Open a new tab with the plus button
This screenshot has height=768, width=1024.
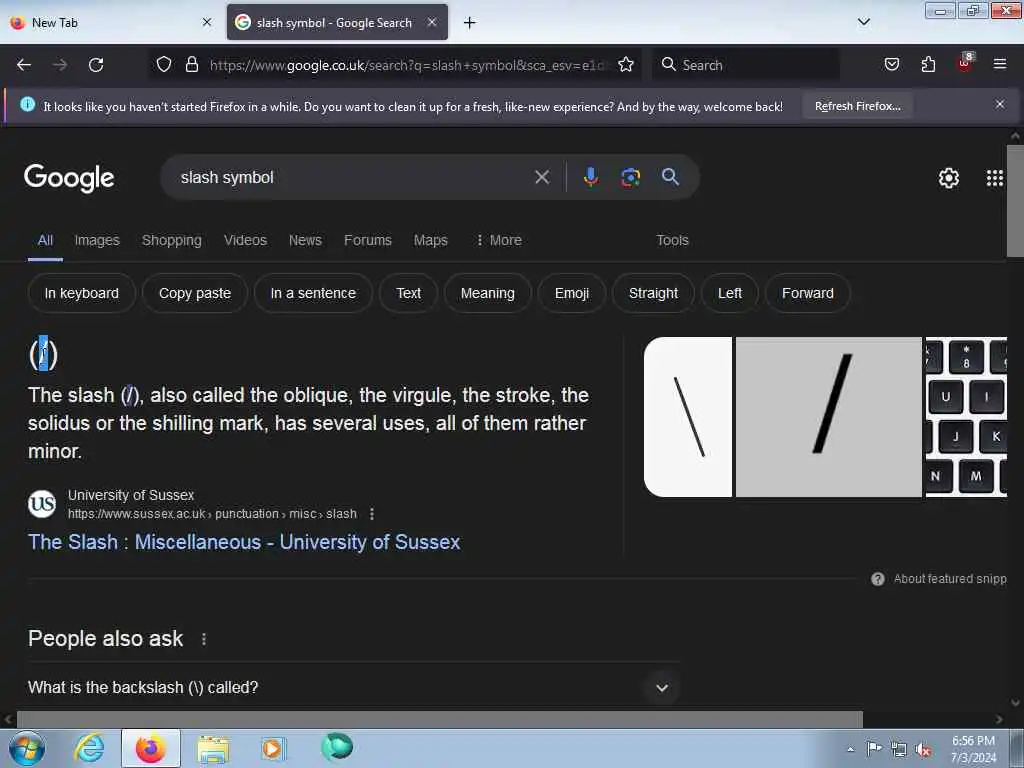click(469, 23)
